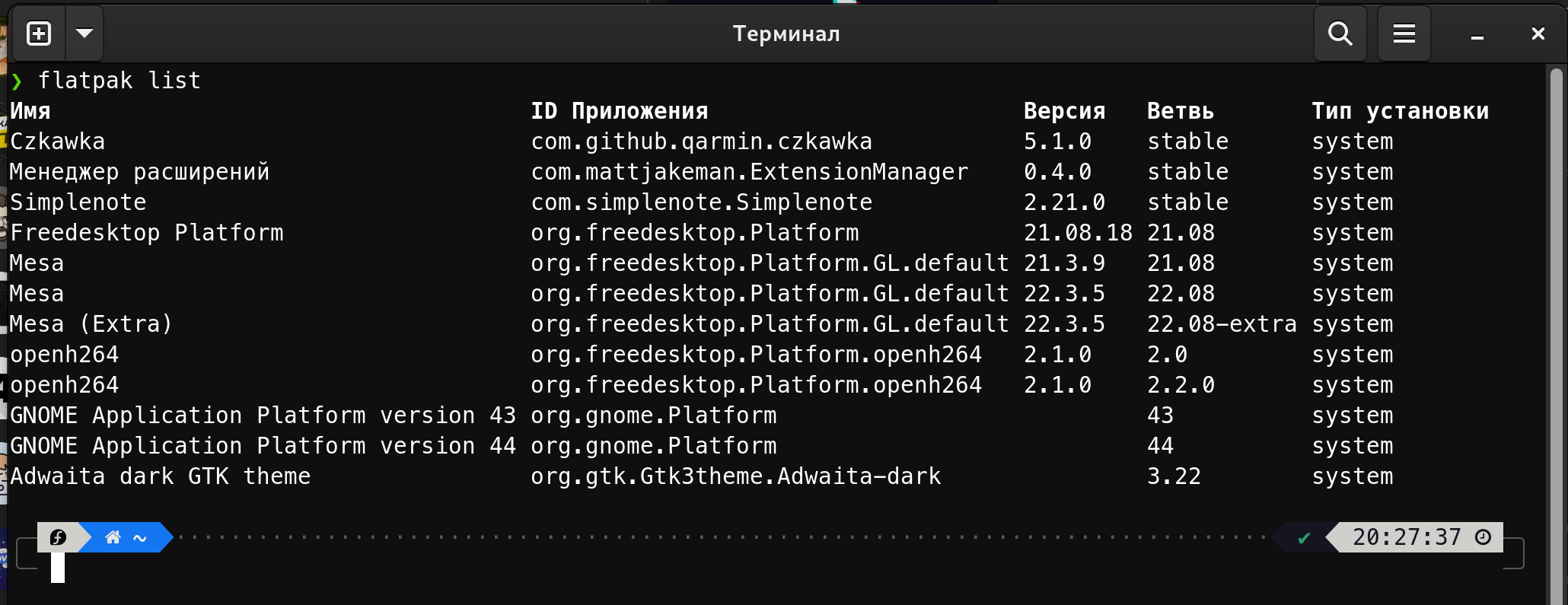This screenshot has height=605, width=1568.
Task: Click the 22.08-extra branch value
Action: 1222,324
